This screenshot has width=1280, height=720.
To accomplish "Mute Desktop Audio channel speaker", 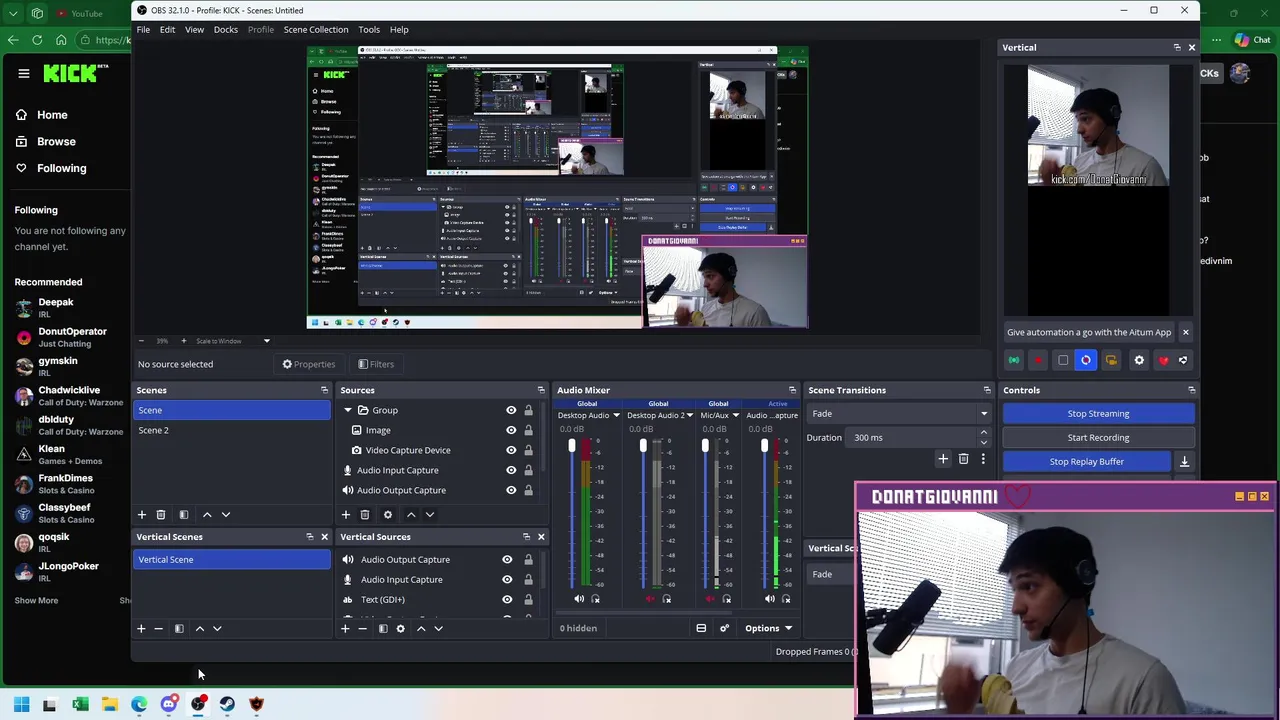I will [579, 599].
